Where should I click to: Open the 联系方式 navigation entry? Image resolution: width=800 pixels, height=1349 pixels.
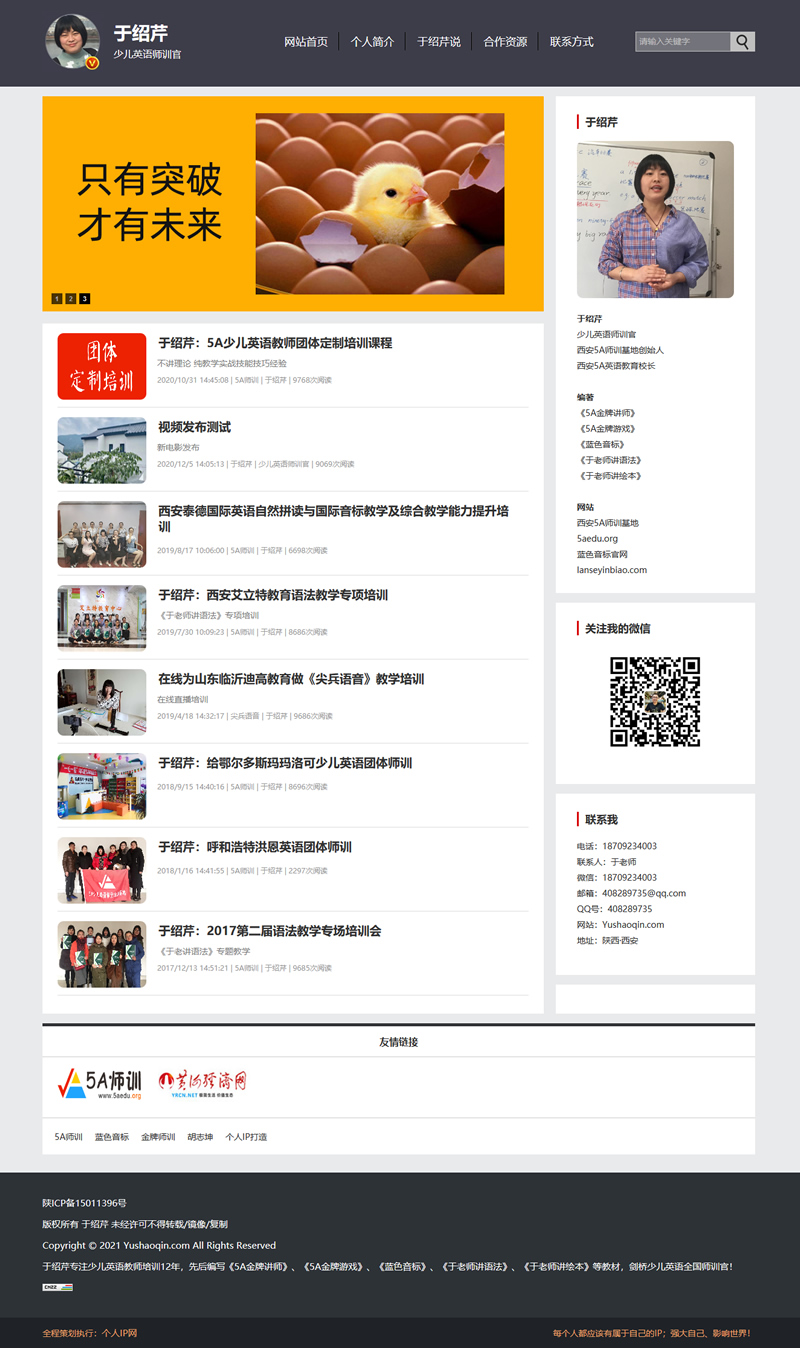click(x=570, y=42)
